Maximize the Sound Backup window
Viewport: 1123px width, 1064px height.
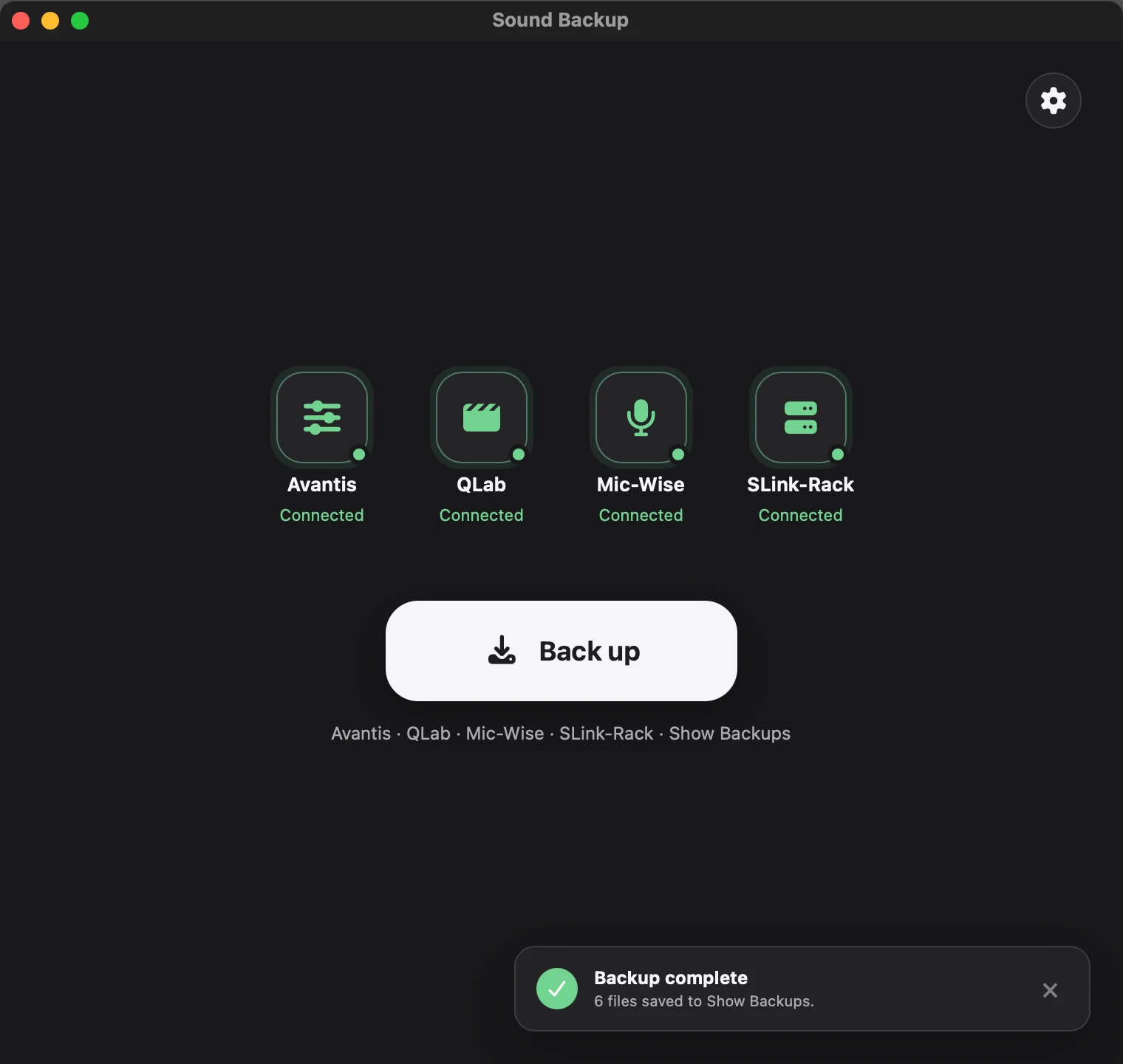(x=80, y=21)
